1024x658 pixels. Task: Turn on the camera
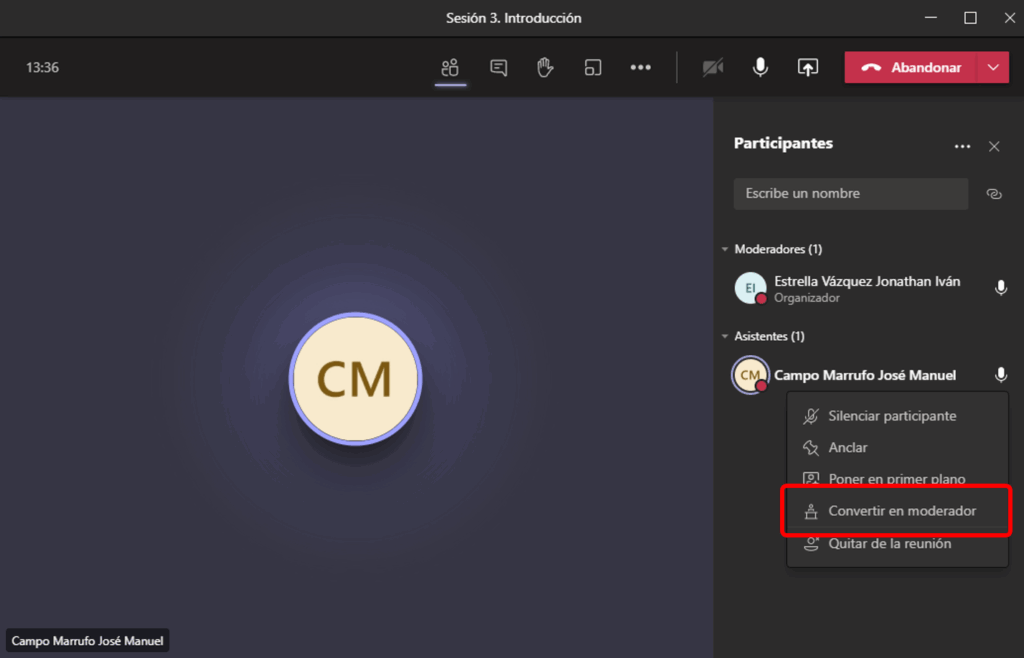pyautogui.click(x=712, y=68)
